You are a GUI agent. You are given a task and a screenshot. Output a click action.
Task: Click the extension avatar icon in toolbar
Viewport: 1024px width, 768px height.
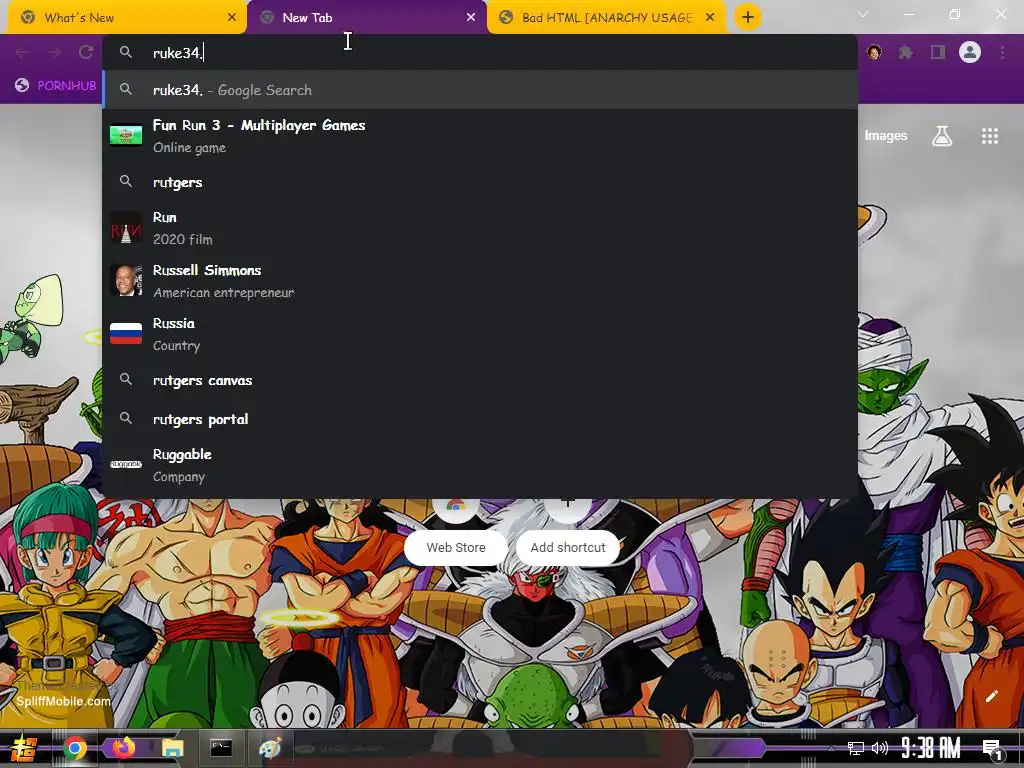coord(874,52)
